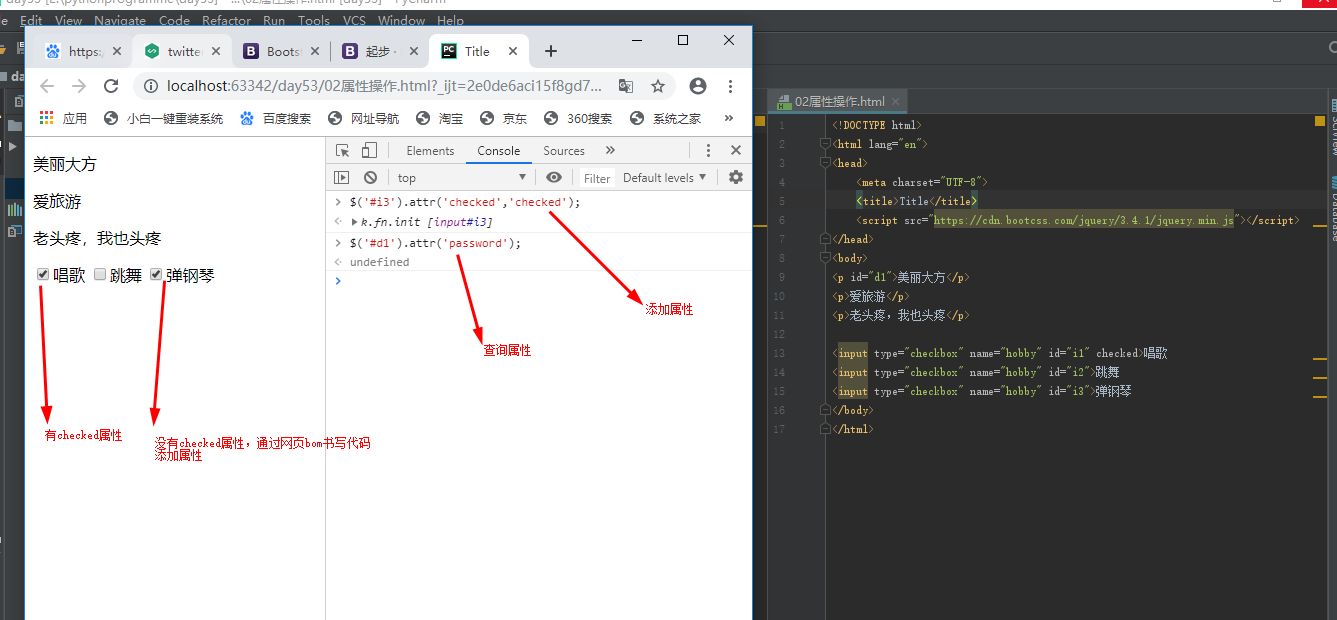Show the console sidebar
The height and width of the screenshot is (620, 1337).
tap(342, 177)
